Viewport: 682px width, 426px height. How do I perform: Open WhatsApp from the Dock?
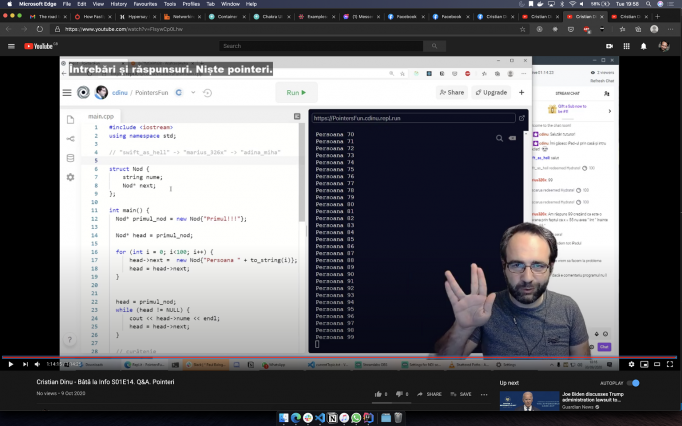pos(356,418)
